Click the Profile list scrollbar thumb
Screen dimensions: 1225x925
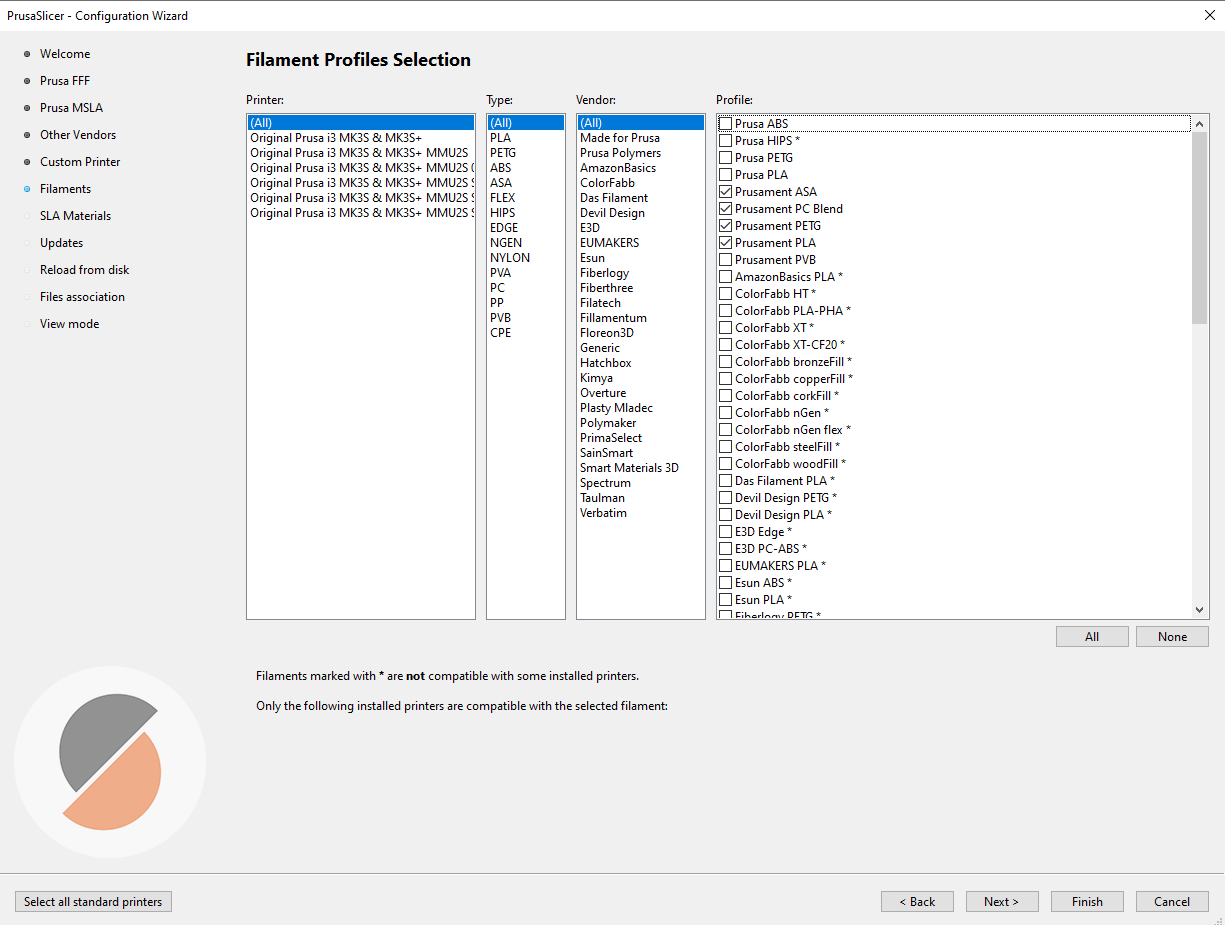(x=1200, y=227)
